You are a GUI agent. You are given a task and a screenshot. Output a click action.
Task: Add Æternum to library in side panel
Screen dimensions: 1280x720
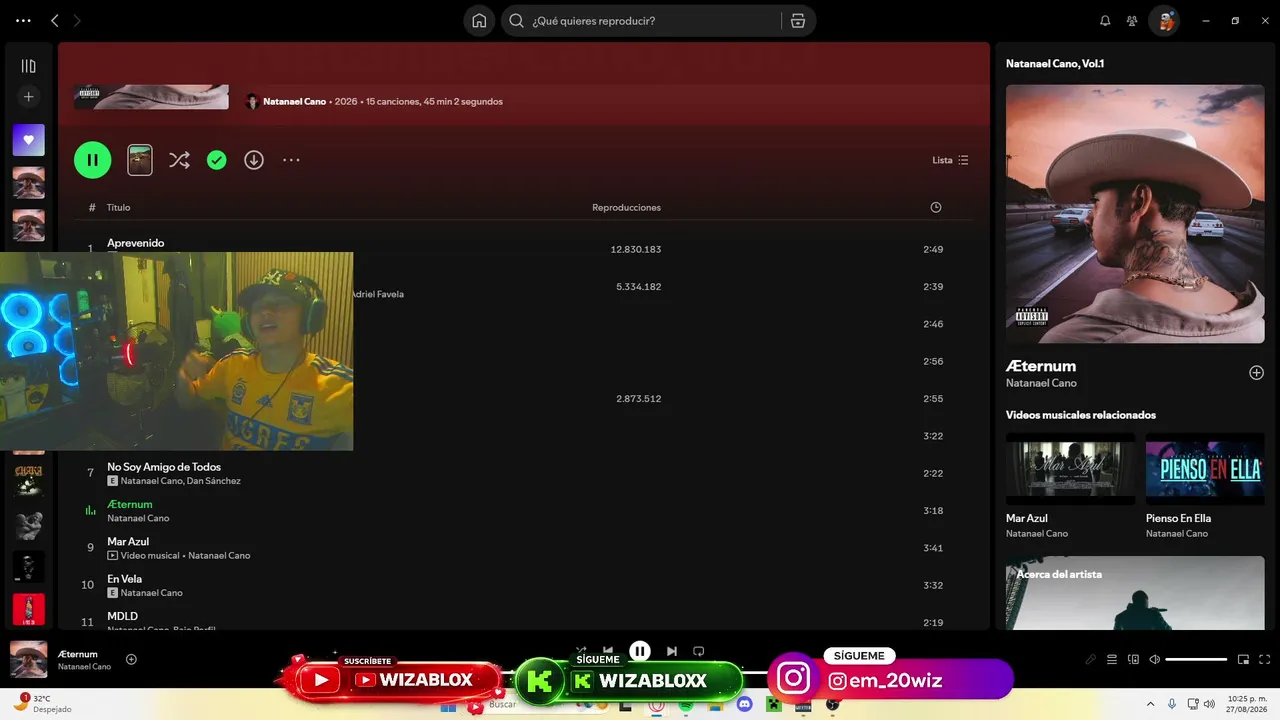1256,373
